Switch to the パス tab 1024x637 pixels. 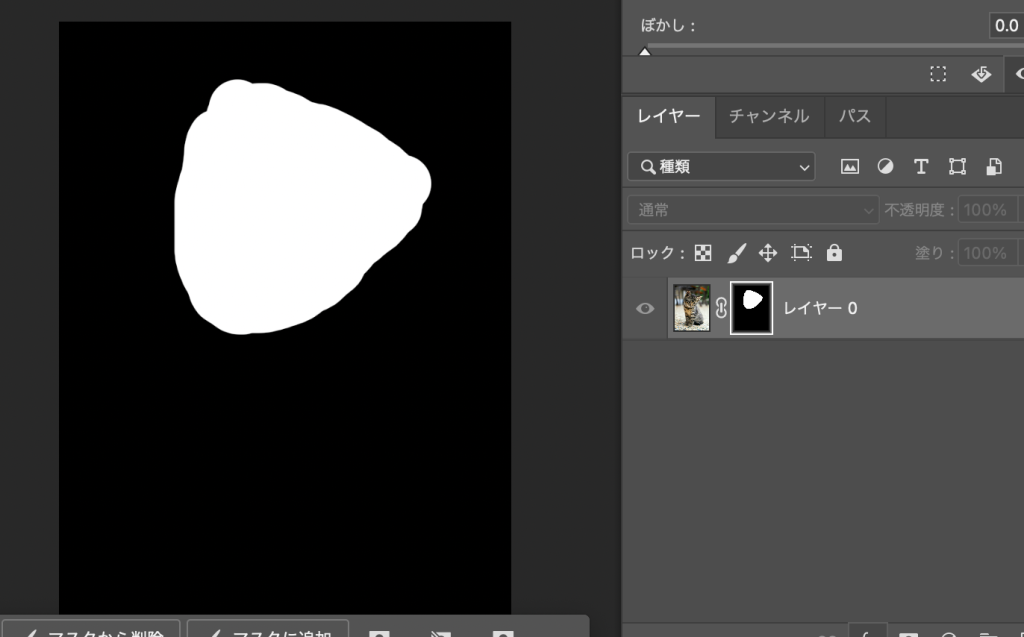point(854,116)
